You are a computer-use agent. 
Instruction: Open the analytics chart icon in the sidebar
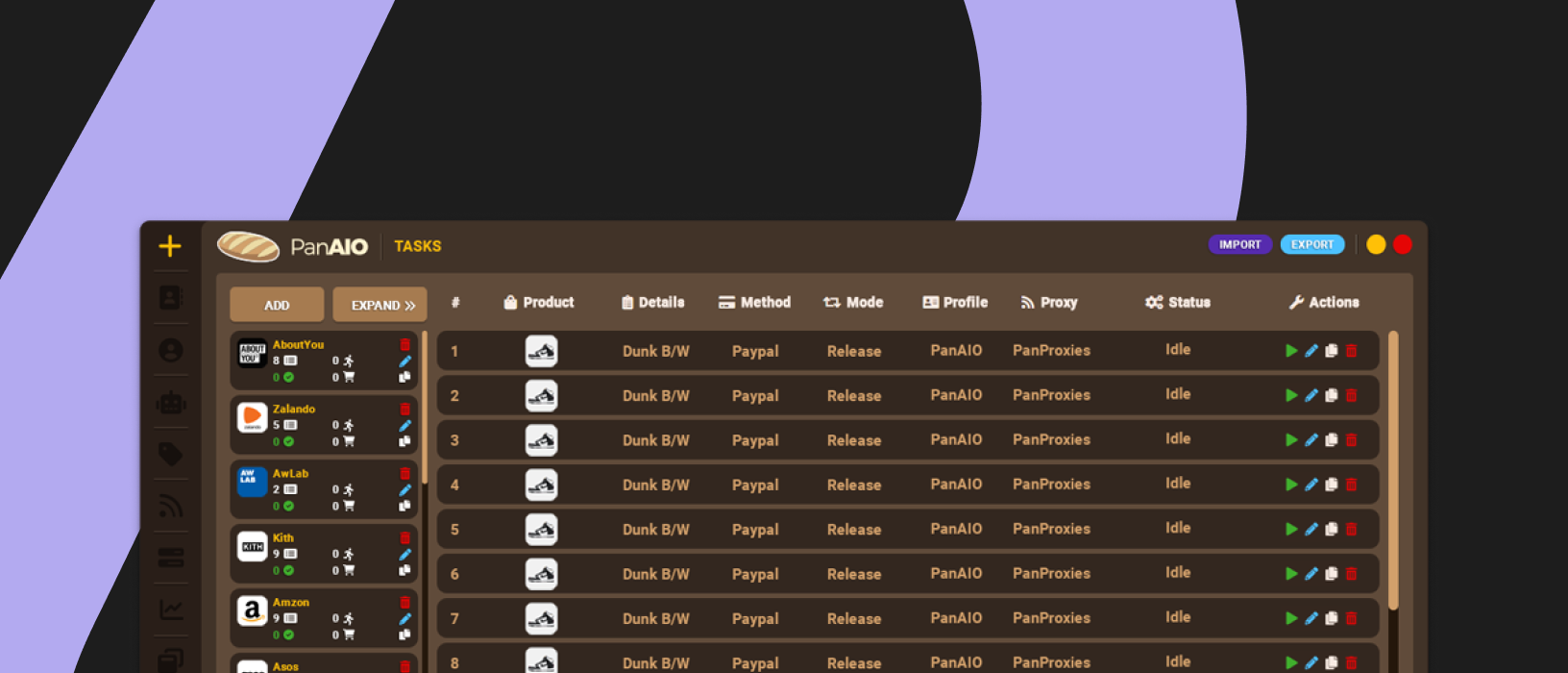pyautogui.click(x=171, y=610)
